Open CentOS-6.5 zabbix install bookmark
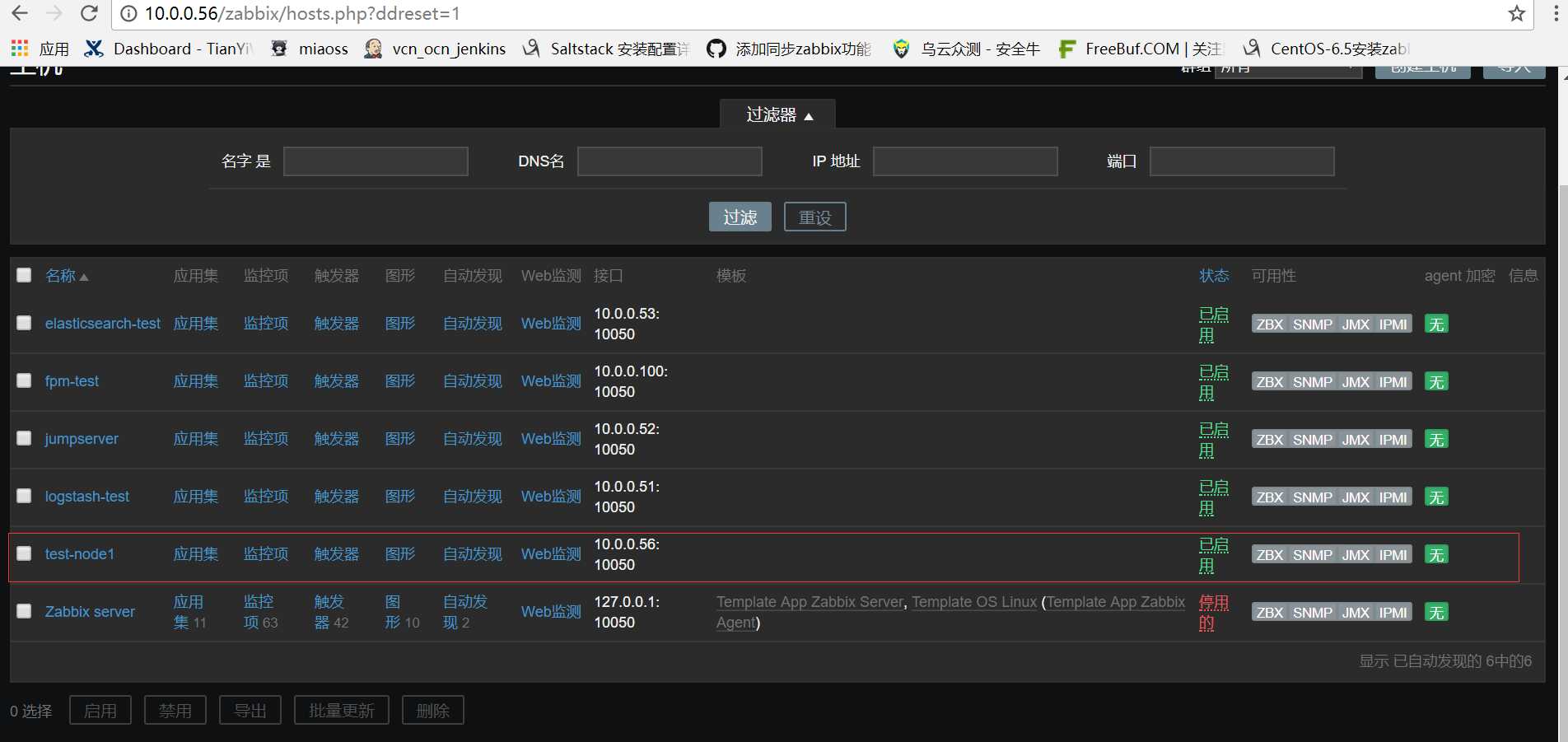1568x742 pixels. coord(1326,49)
